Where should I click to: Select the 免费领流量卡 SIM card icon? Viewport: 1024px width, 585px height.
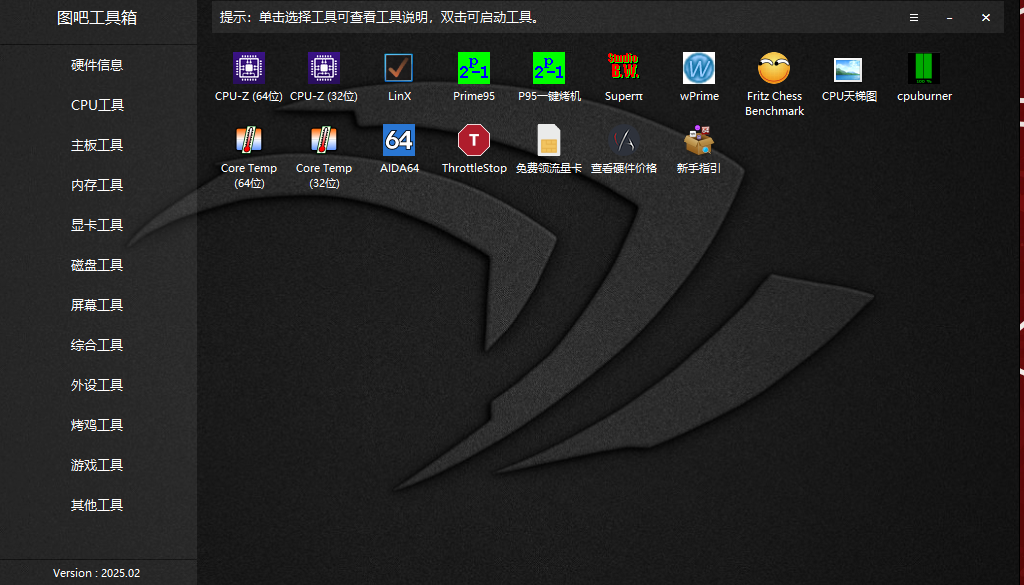pos(549,140)
